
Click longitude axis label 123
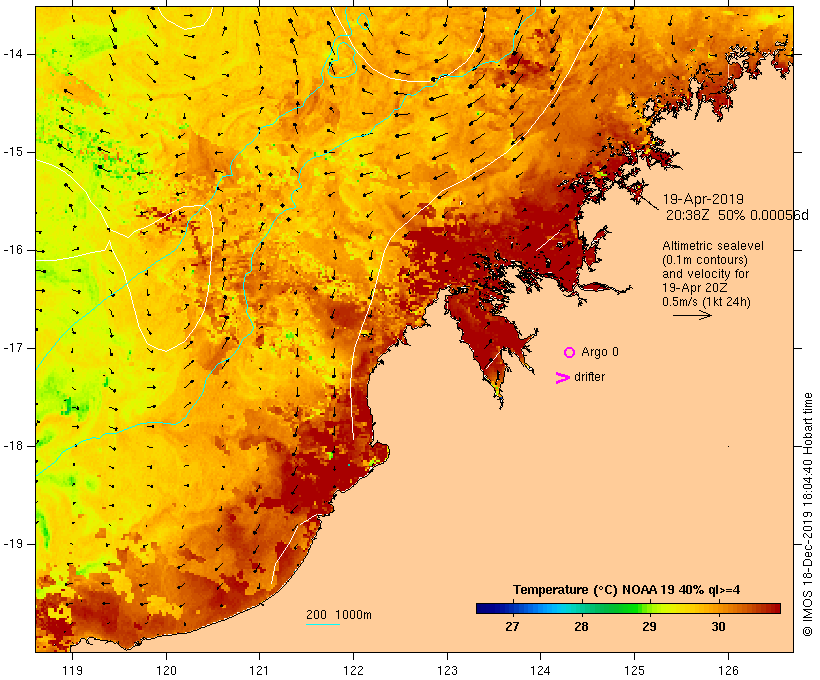tap(447, 671)
